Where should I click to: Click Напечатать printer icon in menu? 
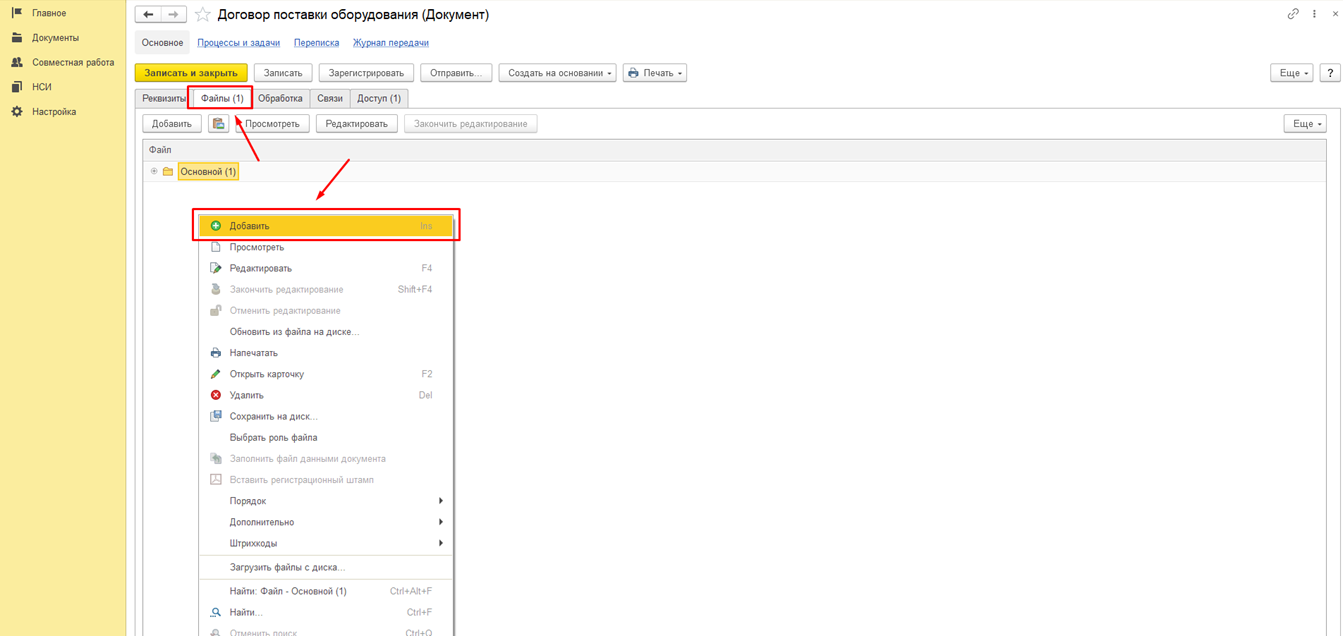(216, 353)
